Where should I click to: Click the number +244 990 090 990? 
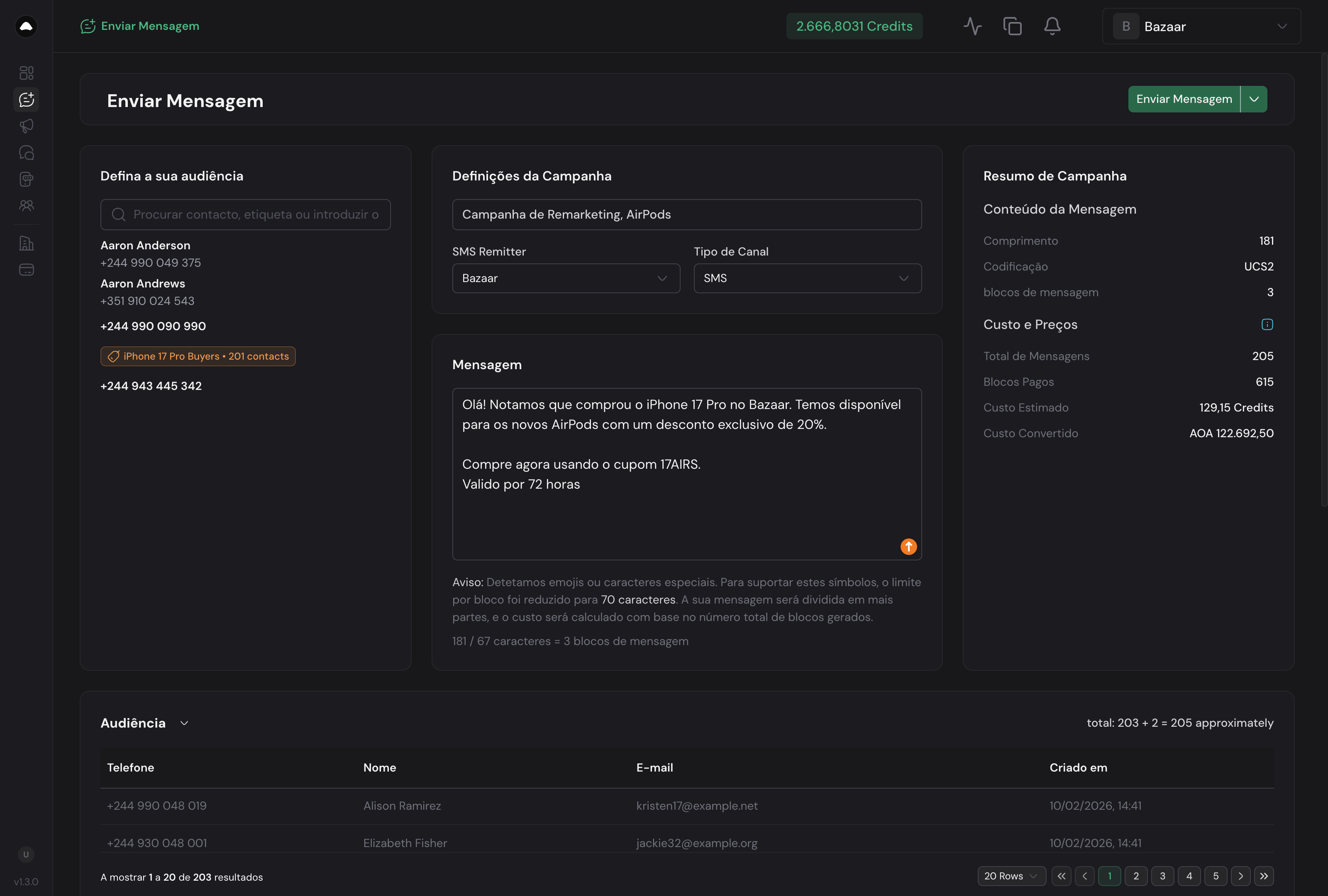pyautogui.click(x=153, y=326)
